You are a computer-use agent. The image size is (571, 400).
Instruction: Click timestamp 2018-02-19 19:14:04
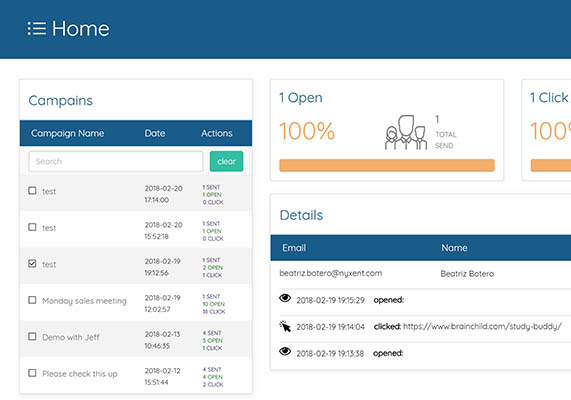(x=330, y=327)
